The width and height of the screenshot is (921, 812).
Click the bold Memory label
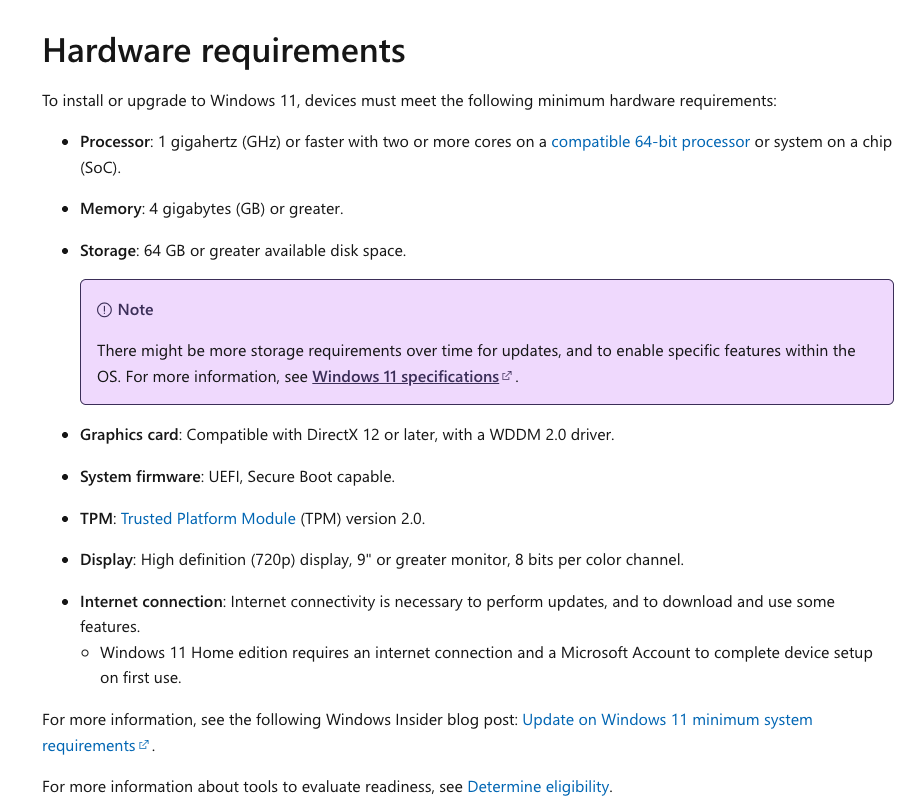pyautogui.click(x=111, y=209)
